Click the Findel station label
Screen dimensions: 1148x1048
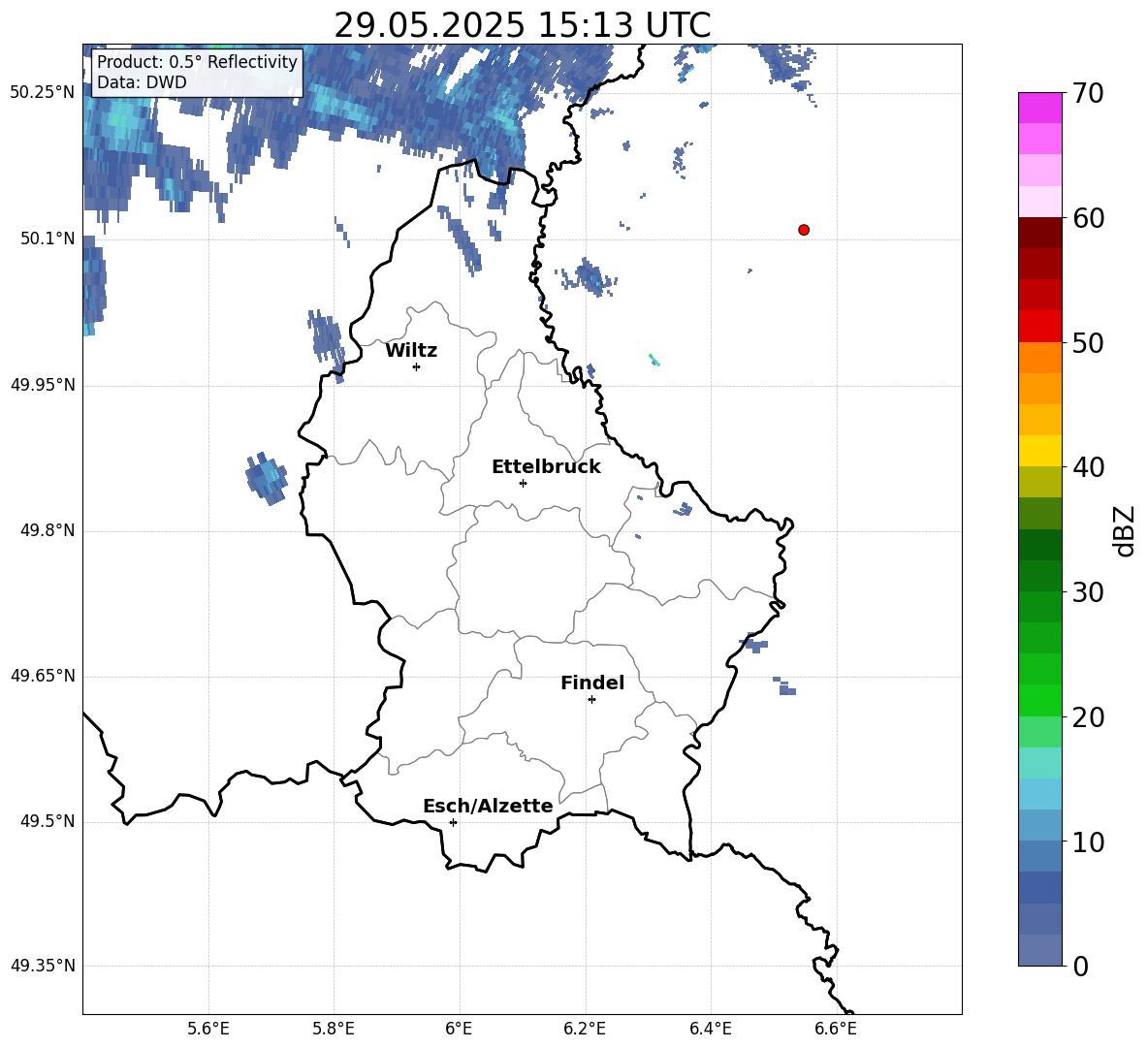pos(592,683)
